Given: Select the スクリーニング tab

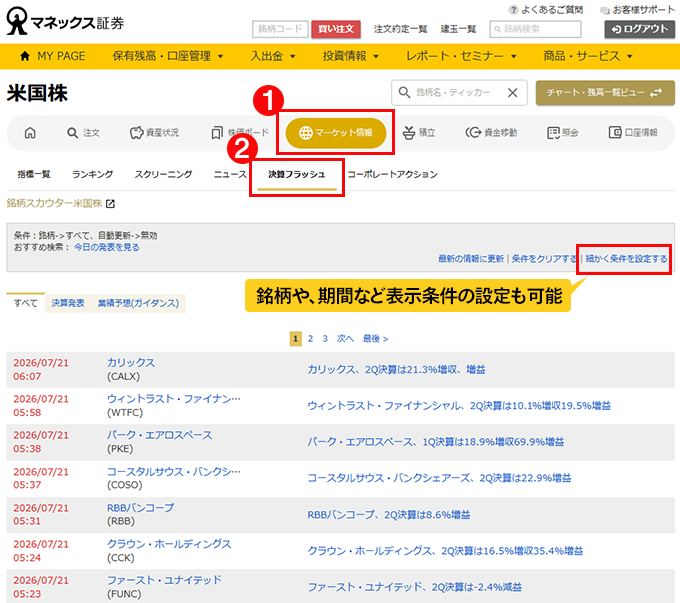Looking at the screenshot, I should [x=163, y=174].
